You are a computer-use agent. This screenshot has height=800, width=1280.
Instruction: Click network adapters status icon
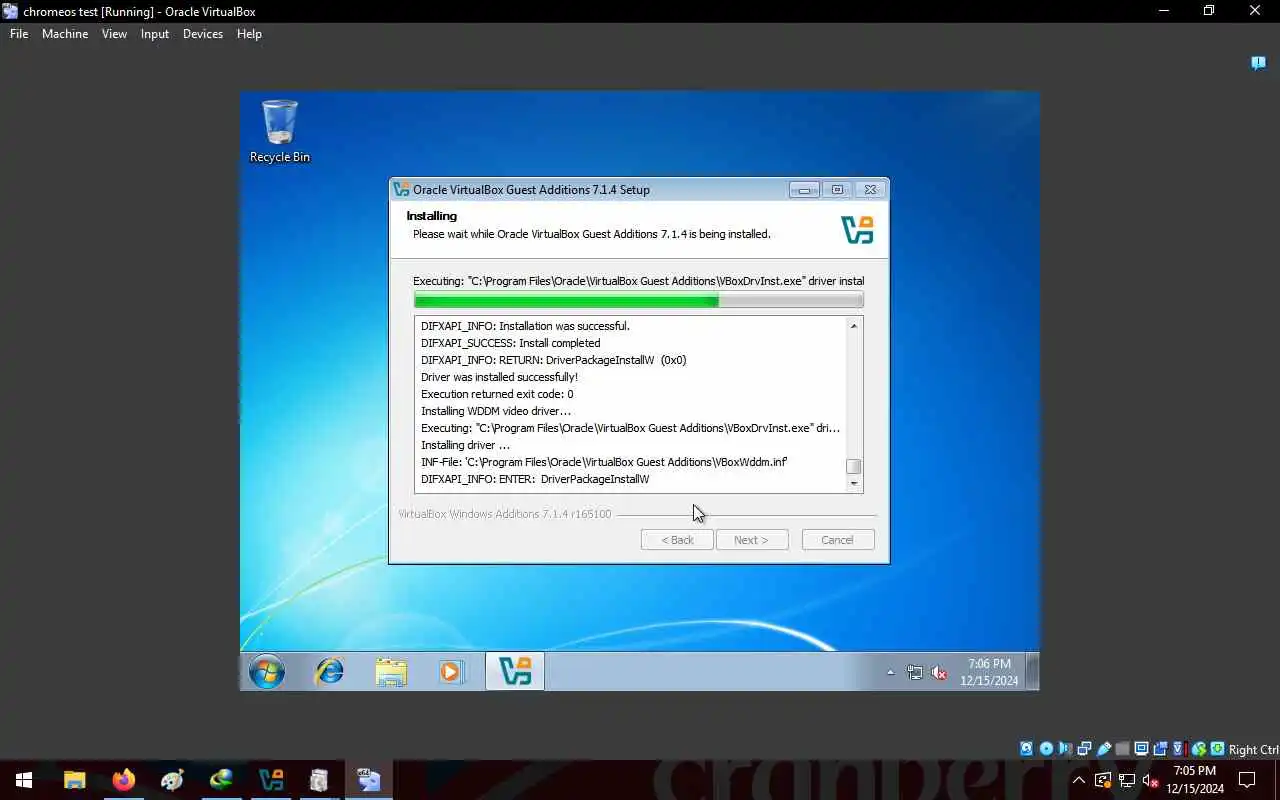[x=1084, y=749]
